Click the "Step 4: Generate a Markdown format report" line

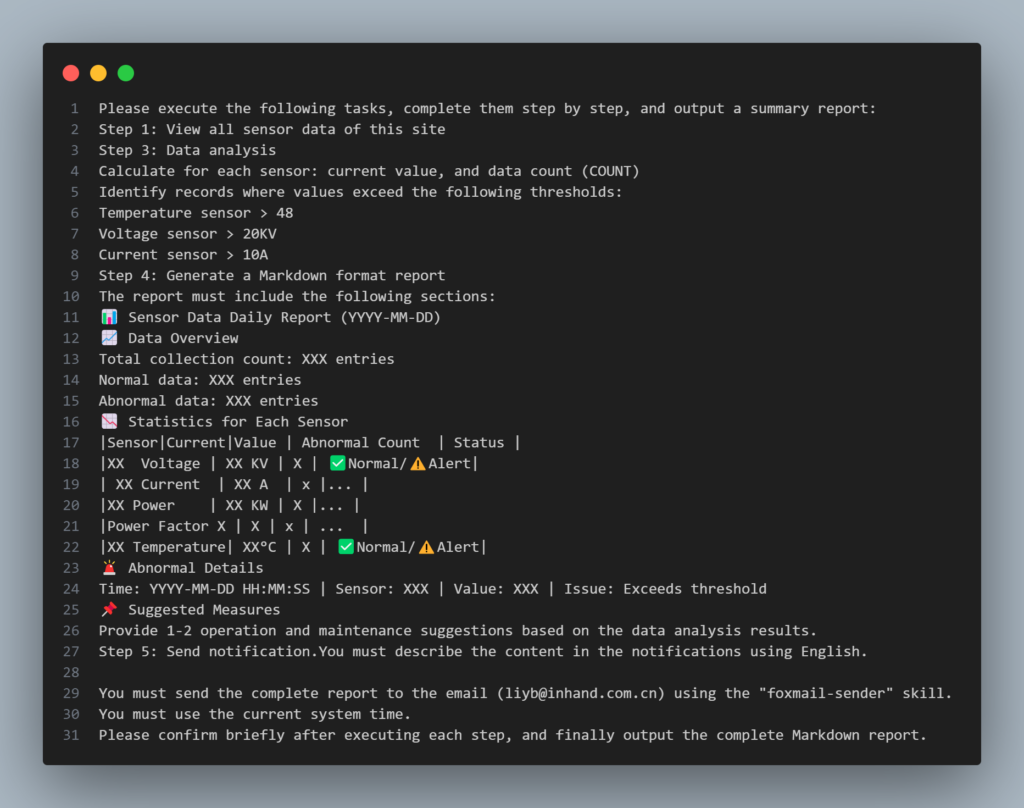(271, 276)
